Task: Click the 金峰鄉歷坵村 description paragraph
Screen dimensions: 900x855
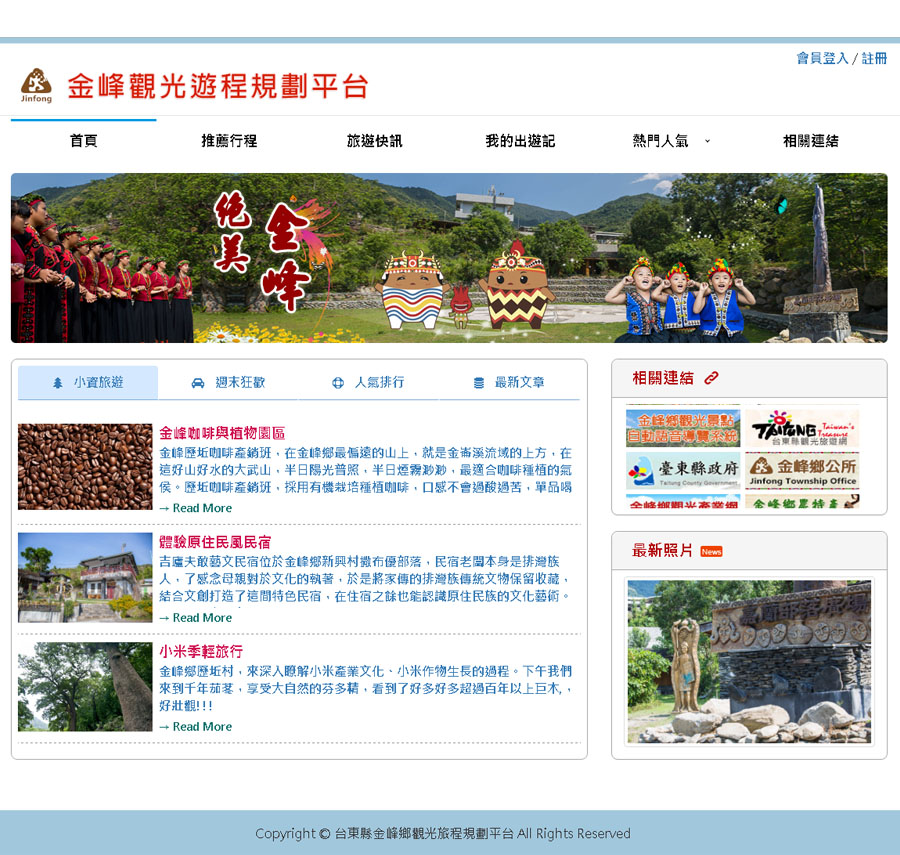Action: coord(366,688)
